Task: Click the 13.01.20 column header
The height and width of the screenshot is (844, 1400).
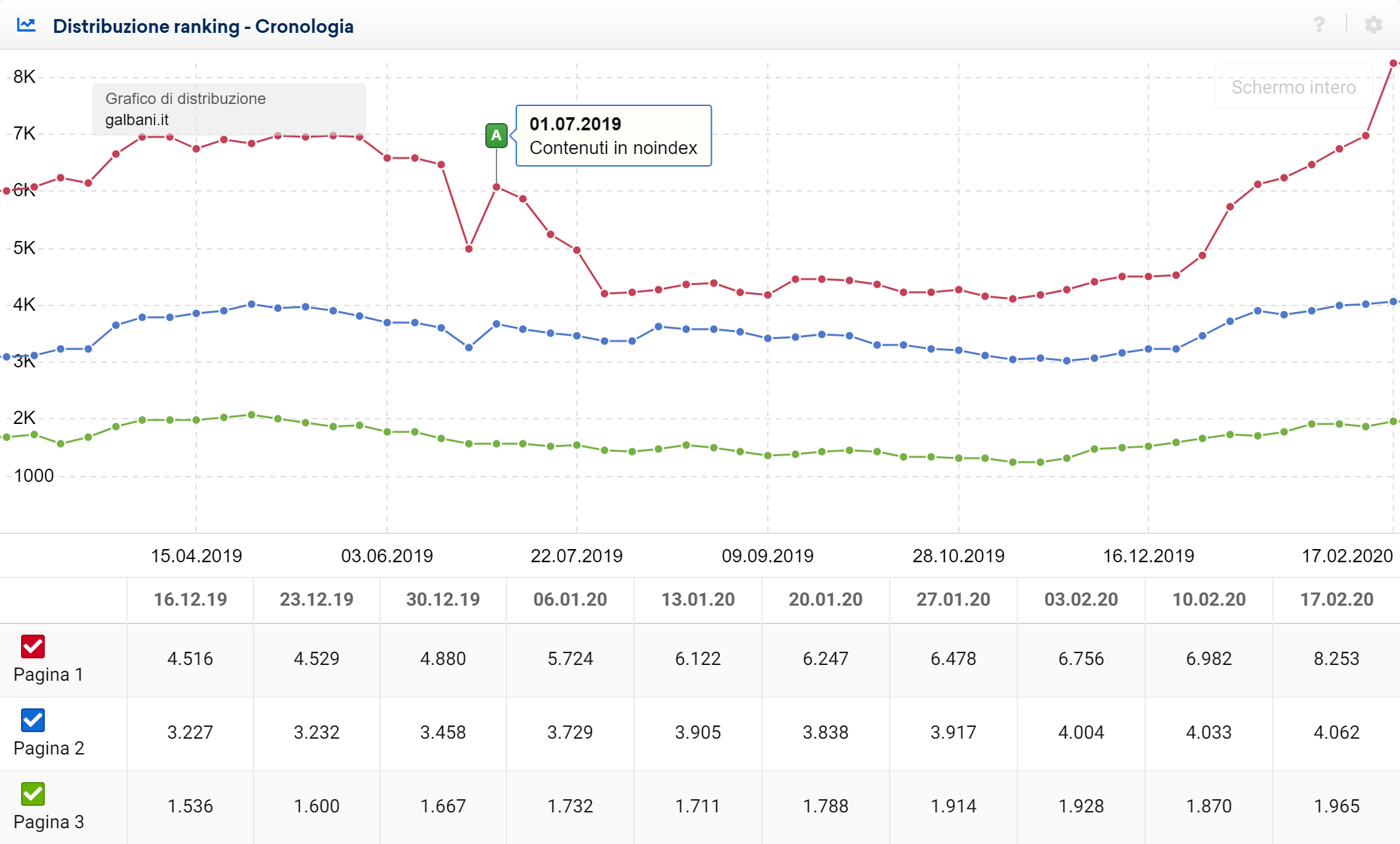Action: [x=698, y=600]
